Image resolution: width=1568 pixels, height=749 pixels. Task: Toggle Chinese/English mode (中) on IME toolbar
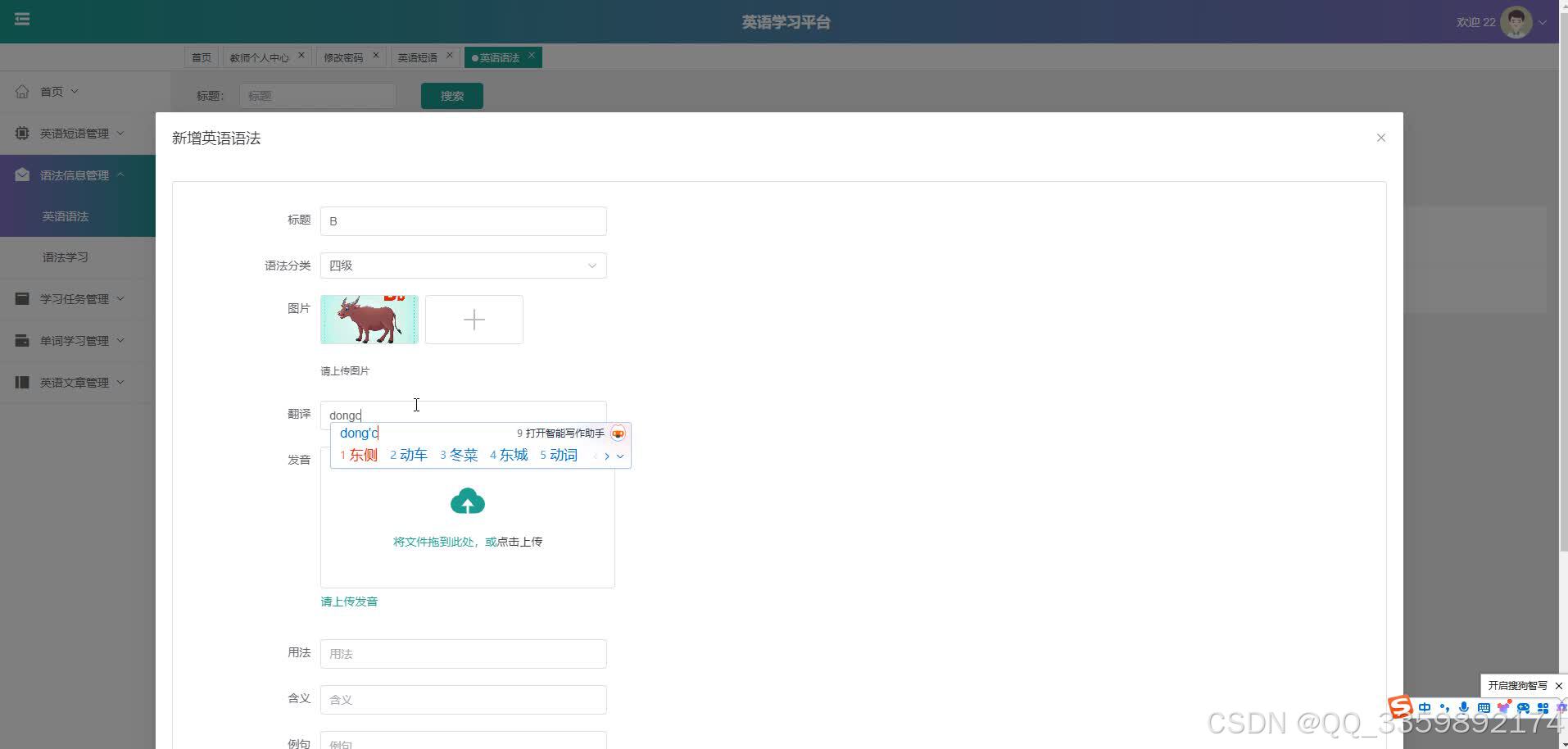pyautogui.click(x=1425, y=708)
